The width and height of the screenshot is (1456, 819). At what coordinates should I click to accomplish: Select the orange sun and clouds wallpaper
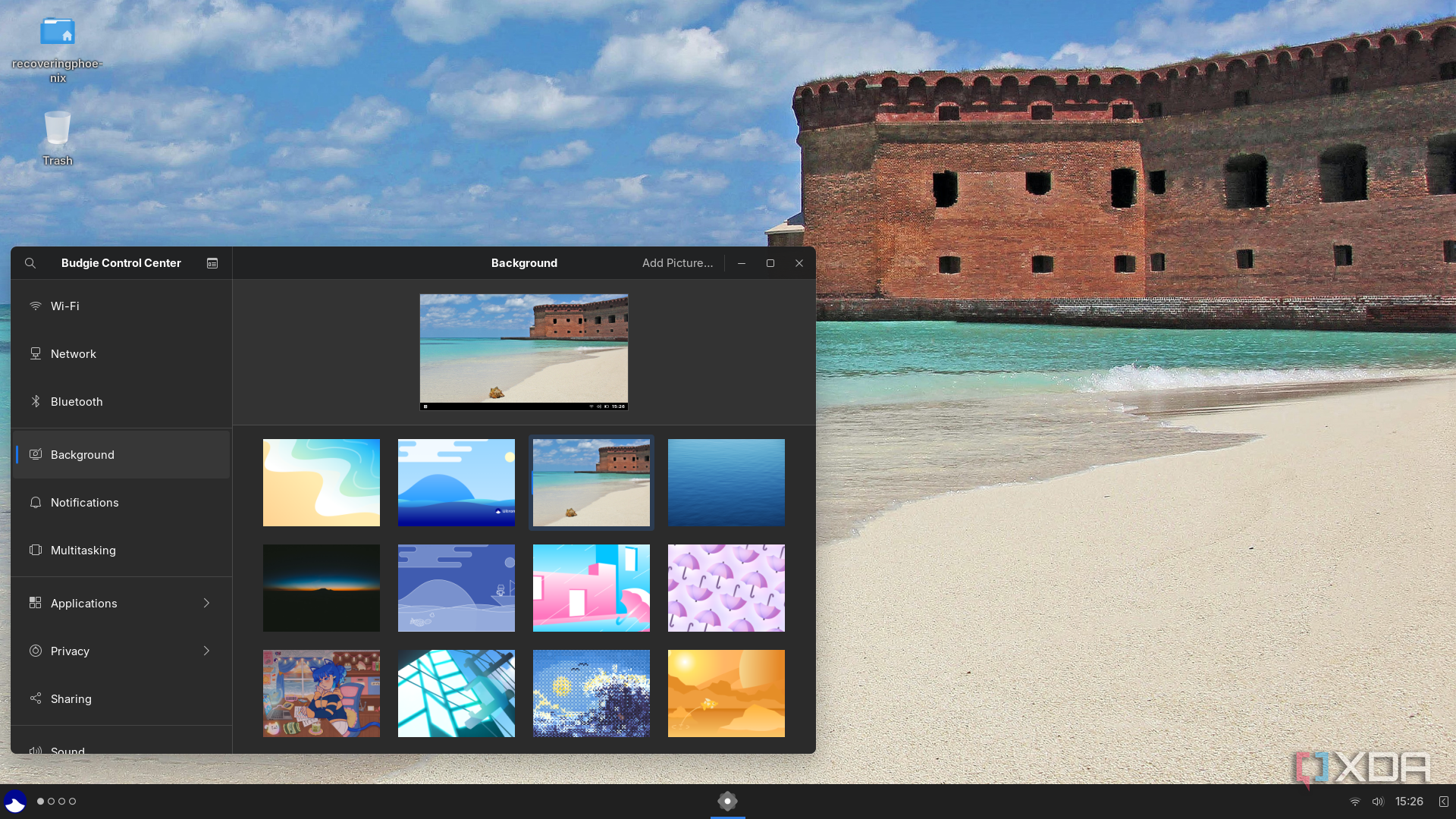(x=726, y=693)
